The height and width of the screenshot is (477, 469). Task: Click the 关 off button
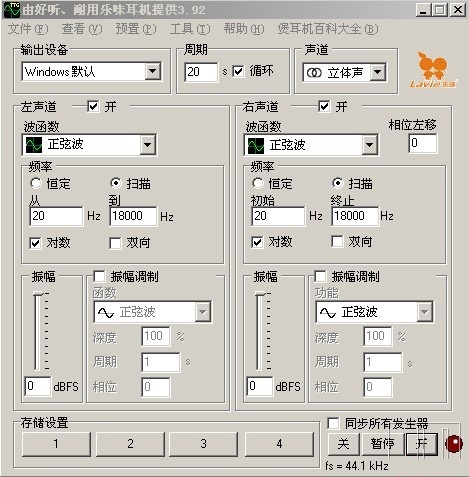(x=343, y=444)
